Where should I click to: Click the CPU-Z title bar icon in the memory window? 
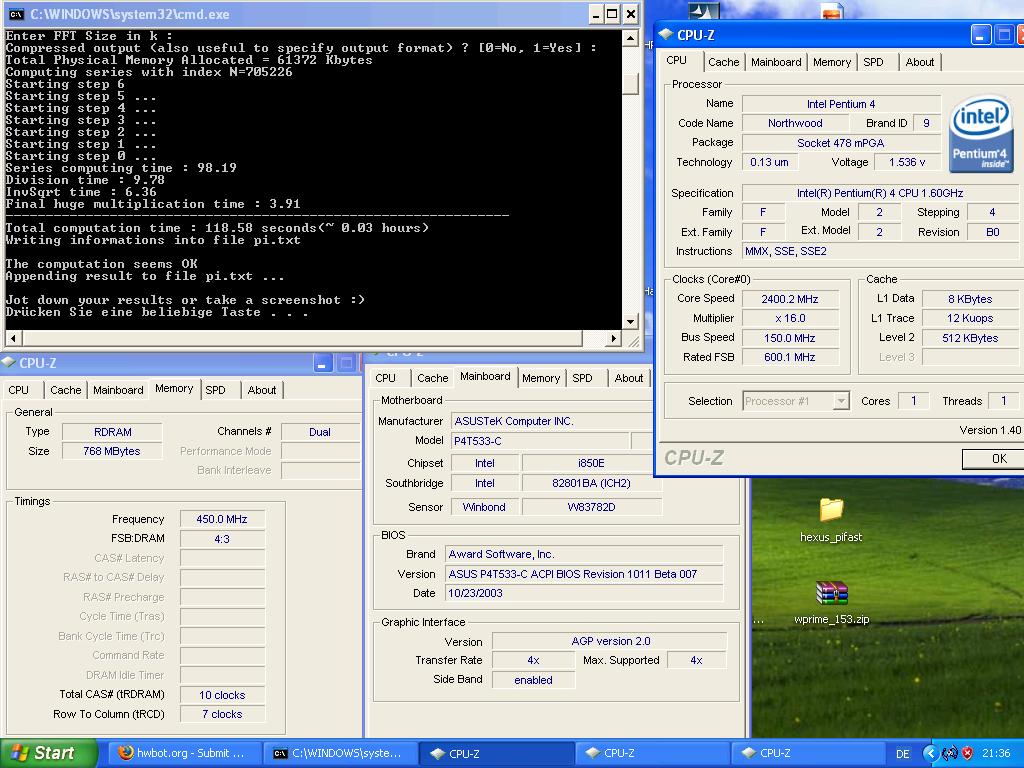tap(8, 362)
